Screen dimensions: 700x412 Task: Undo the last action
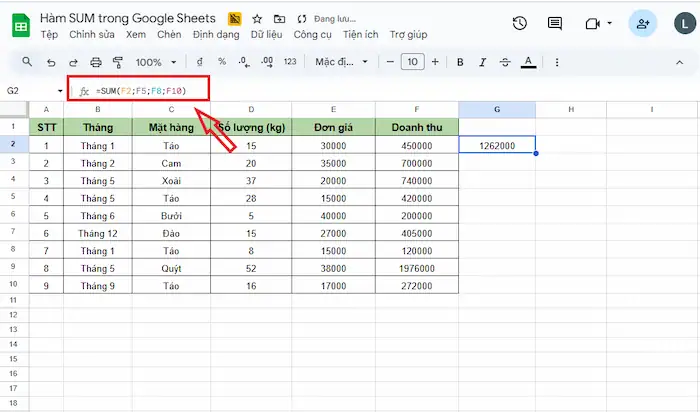coord(51,62)
